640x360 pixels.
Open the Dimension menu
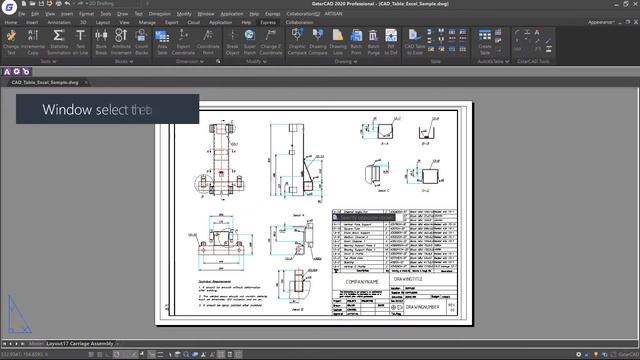(x=160, y=14)
